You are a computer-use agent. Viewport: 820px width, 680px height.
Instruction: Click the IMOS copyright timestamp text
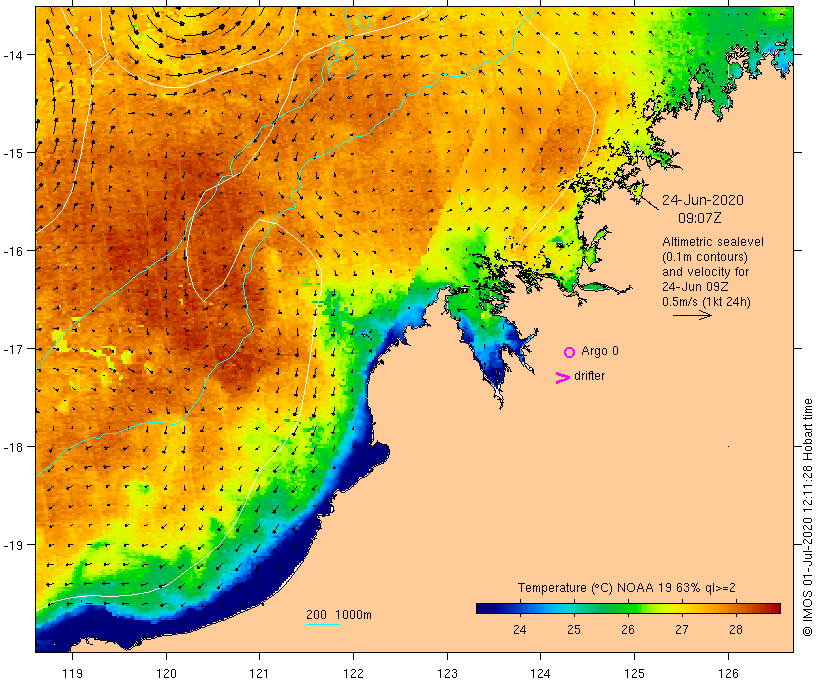807,517
